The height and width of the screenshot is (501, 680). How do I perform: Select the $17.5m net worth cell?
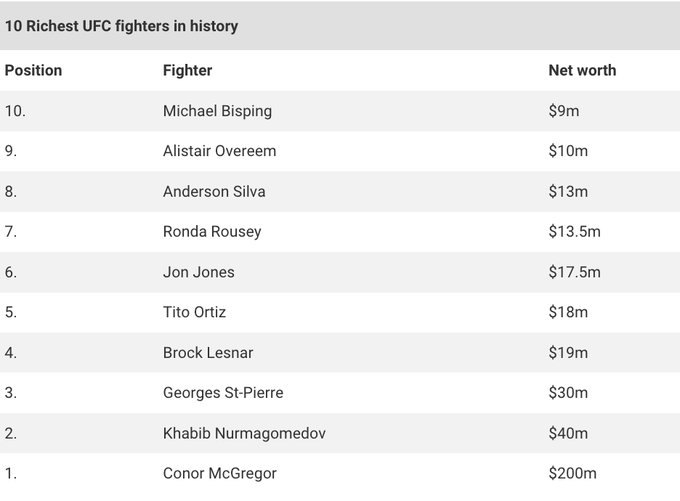click(x=575, y=272)
